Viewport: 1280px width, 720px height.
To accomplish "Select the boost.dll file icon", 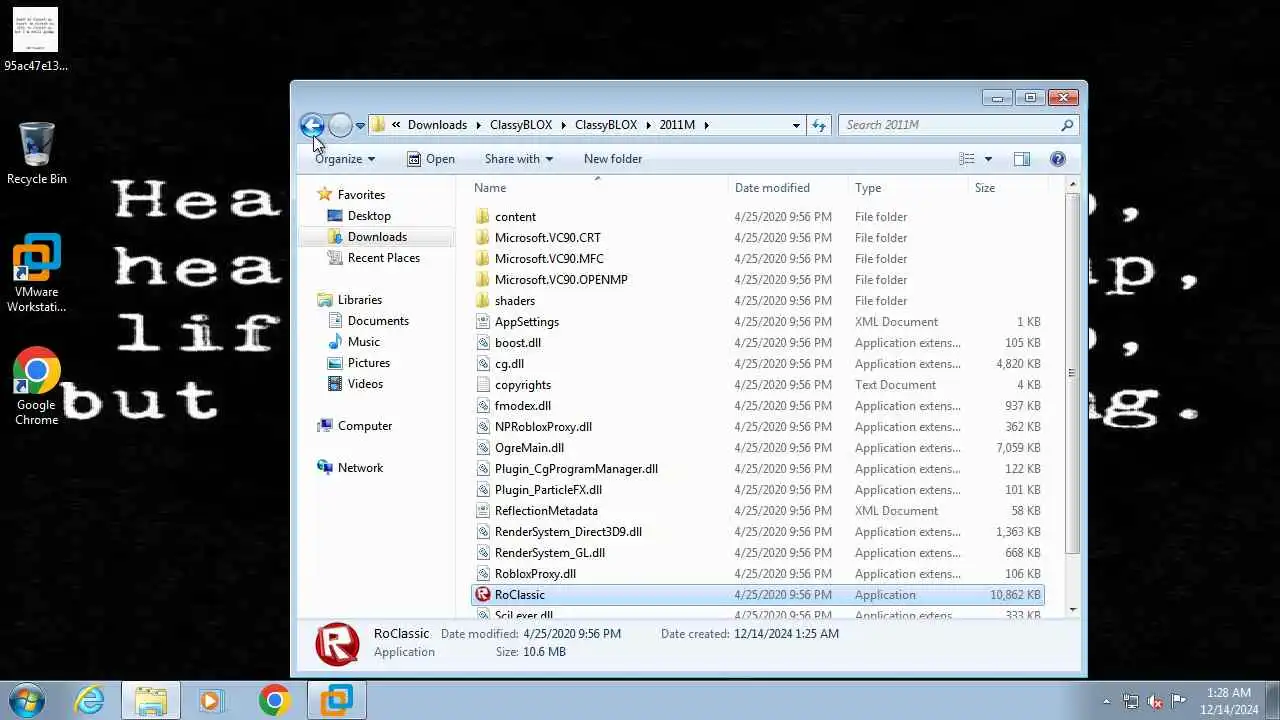I will (x=483, y=343).
